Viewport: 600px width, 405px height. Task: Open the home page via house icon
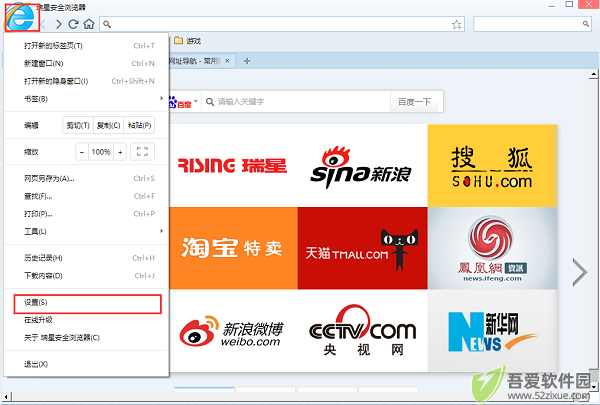tap(89, 24)
